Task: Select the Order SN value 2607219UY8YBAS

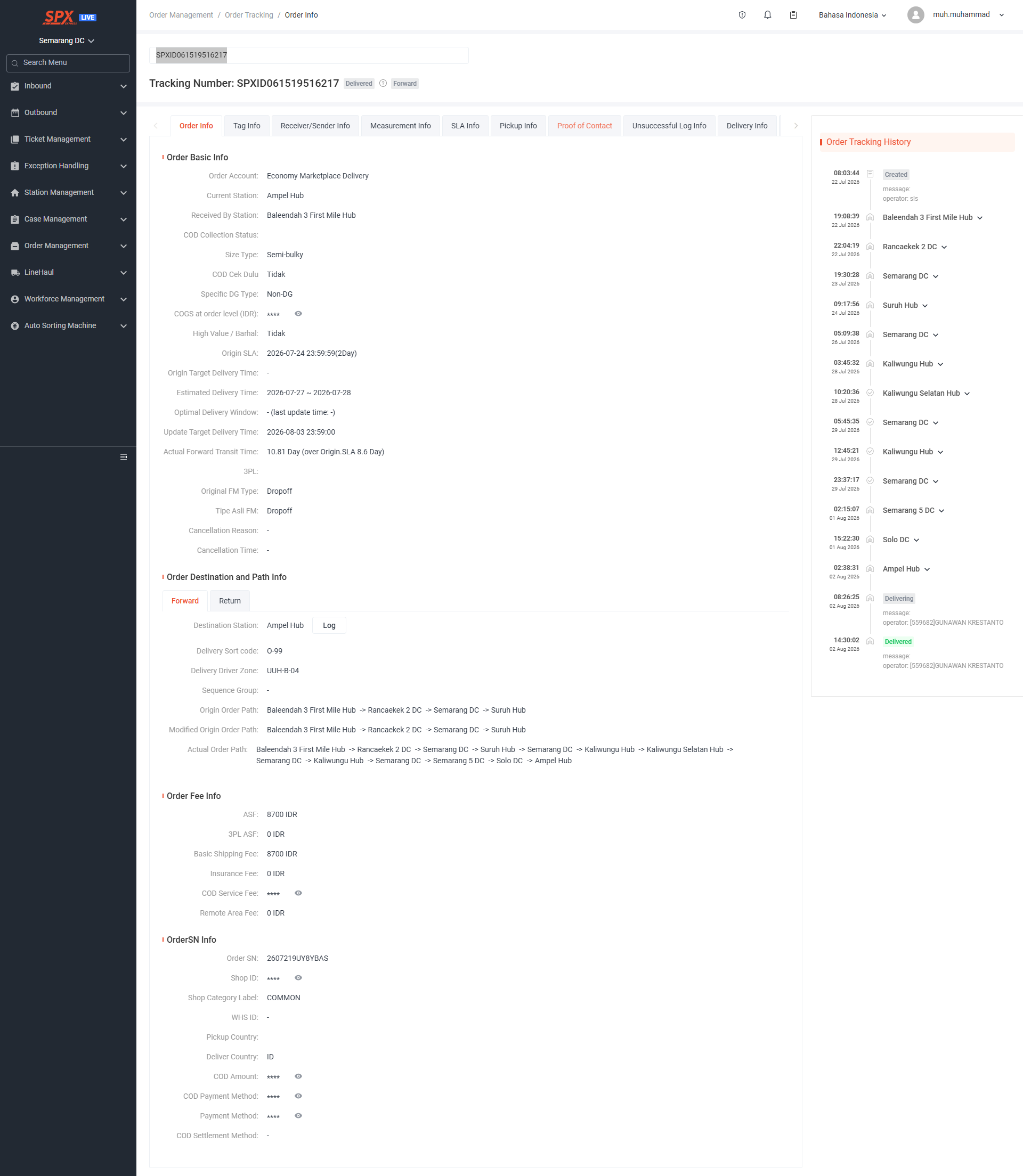Action: (x=297, y=958)
